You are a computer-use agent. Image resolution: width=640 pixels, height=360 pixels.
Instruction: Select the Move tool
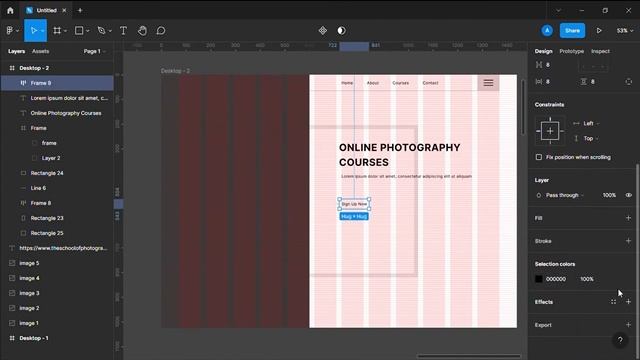[x=33, y=31]
